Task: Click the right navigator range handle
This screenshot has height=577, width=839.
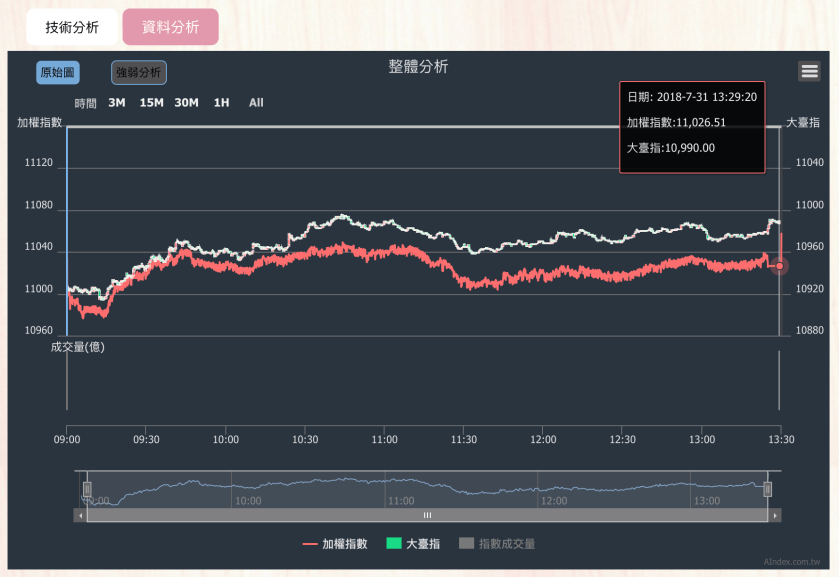Action: (769, 489)
